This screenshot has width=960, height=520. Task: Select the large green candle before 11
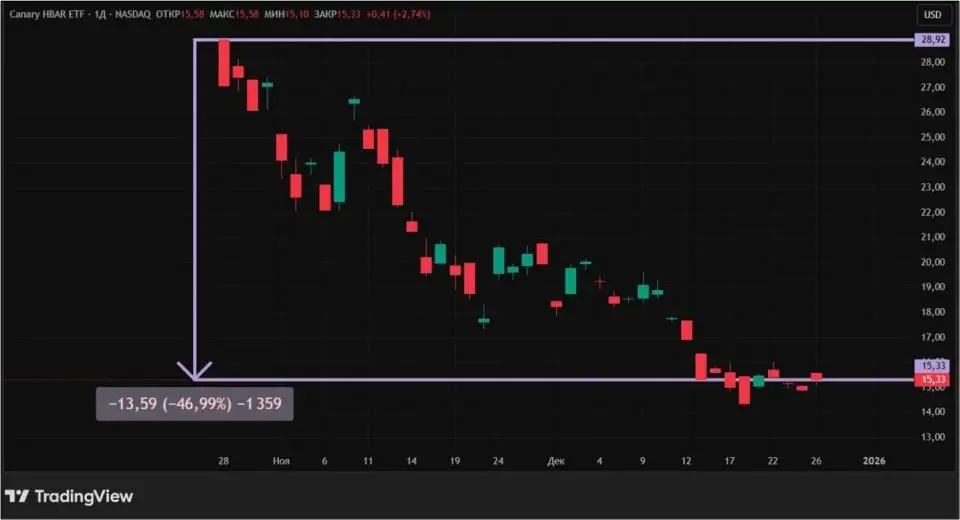tap(339, 177)
